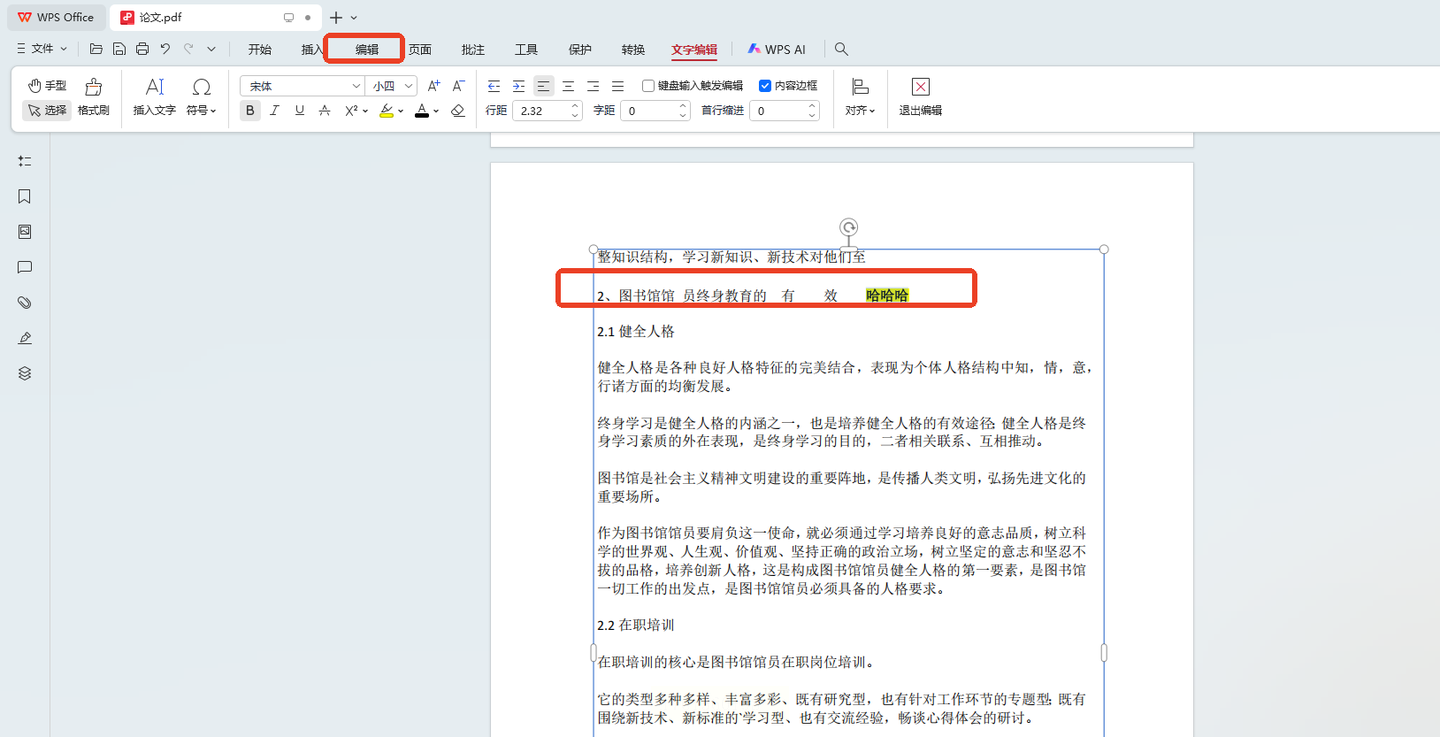Click the increase font size icon
This screenshot has height=737, width=1440.
point(434,86)
